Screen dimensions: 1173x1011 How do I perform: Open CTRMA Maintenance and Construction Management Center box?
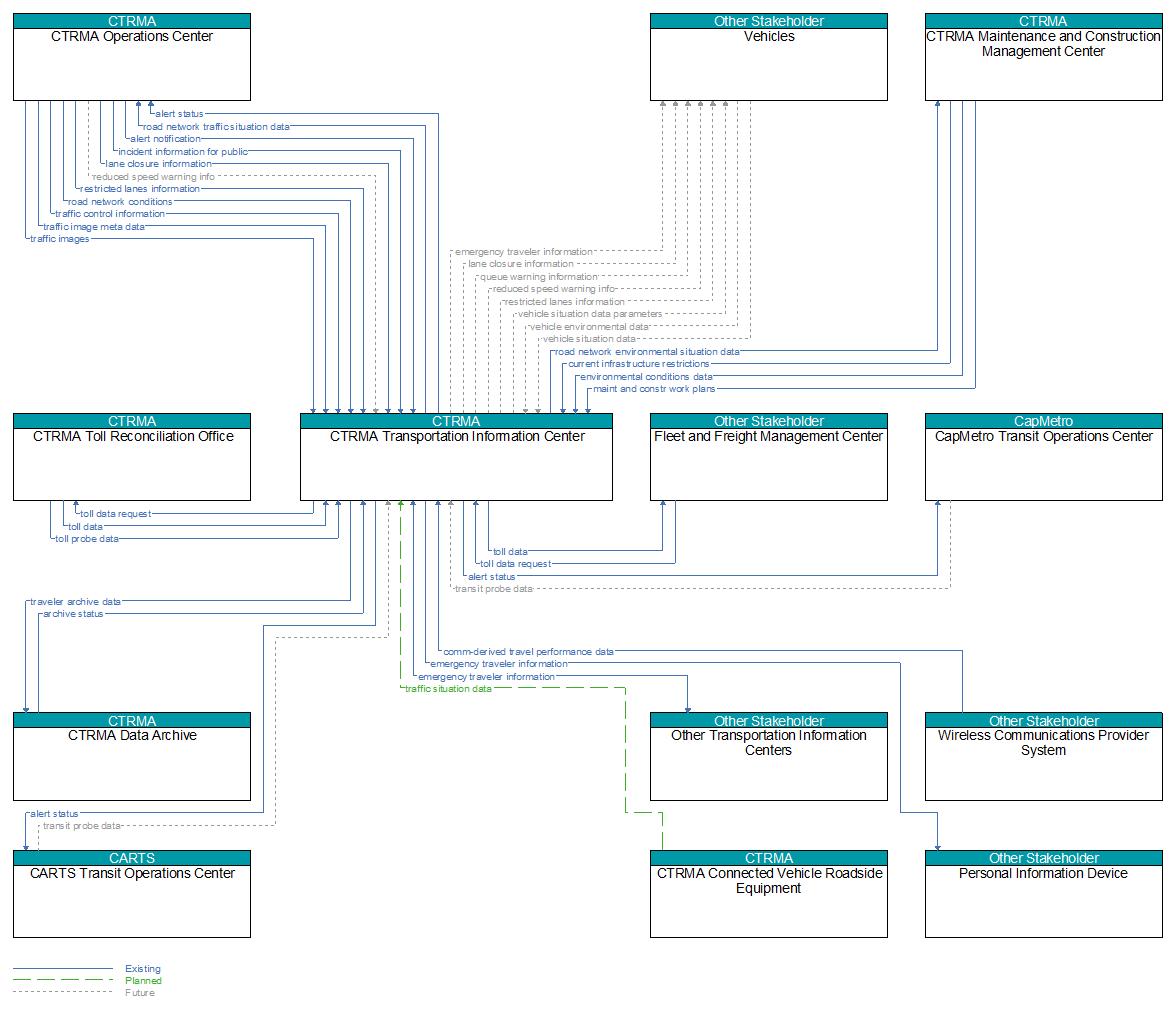tap(1044, 57)
